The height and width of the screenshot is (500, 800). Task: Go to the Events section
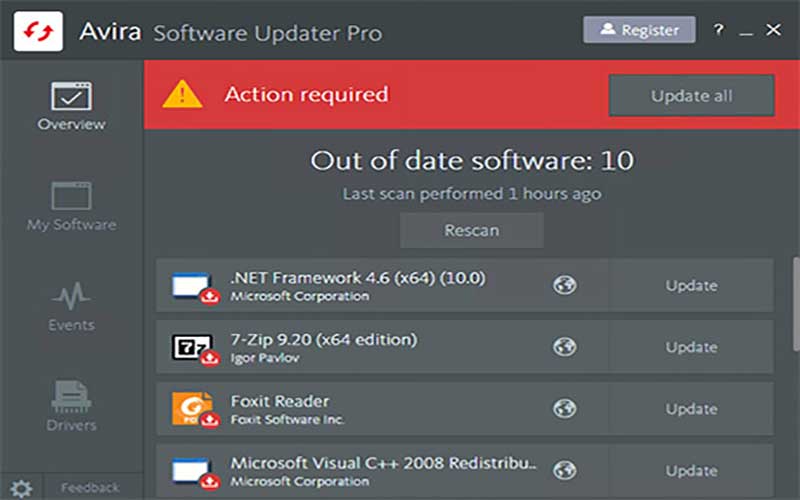point(71,306)
